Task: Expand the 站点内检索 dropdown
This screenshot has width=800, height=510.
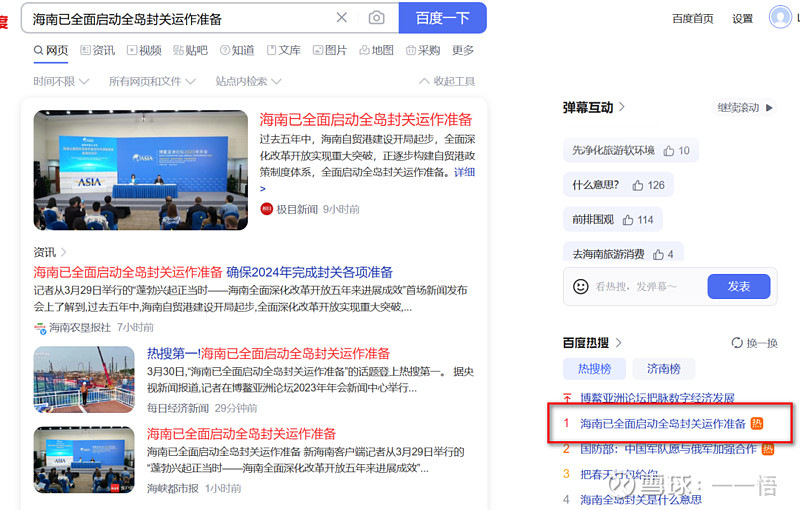Action: tap(248, 82)
